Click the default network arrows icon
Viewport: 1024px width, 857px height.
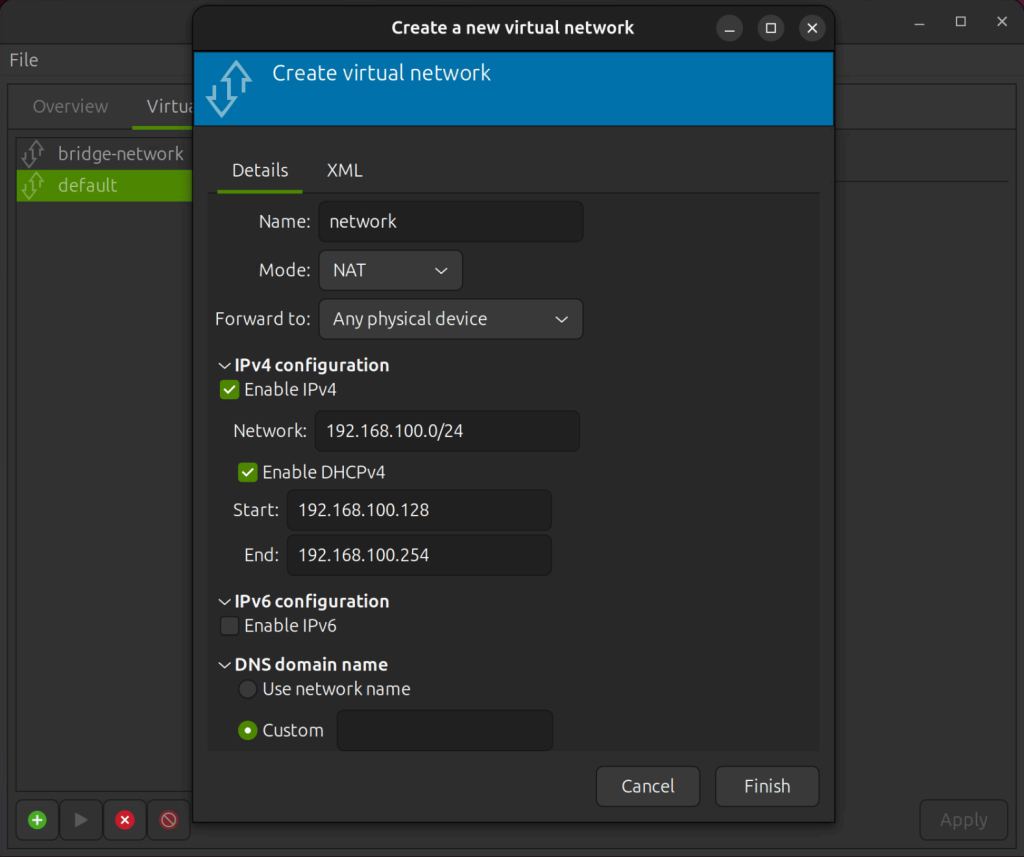[x=31, y=185]
